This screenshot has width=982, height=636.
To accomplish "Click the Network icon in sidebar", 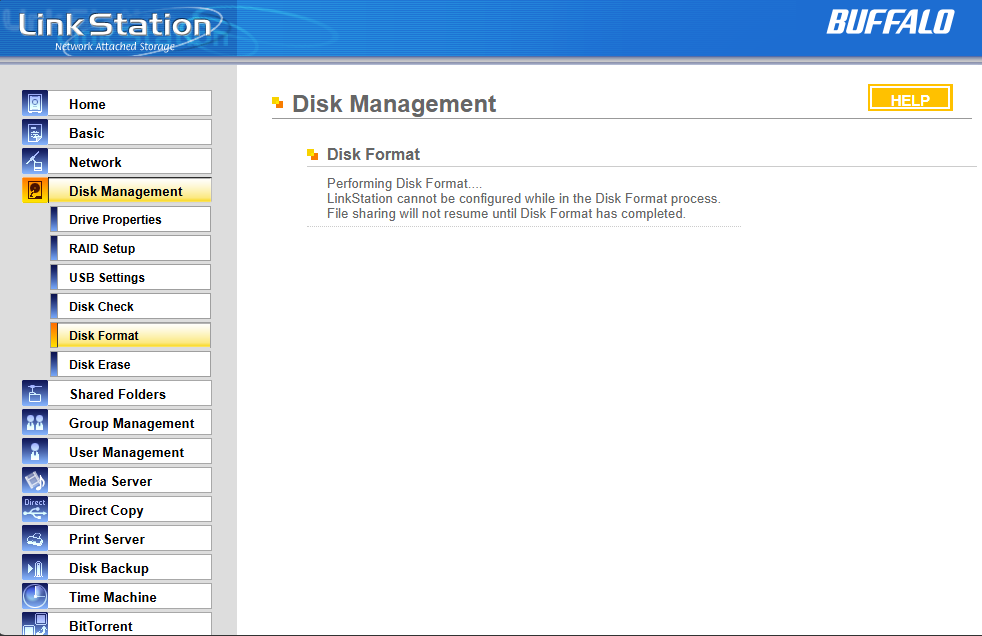I will (35, 162).
